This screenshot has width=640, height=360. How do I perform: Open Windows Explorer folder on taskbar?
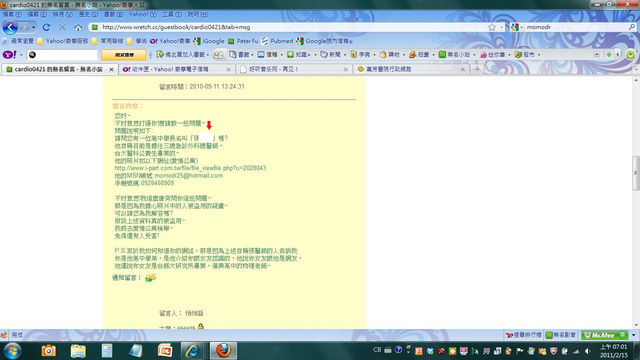78,351
